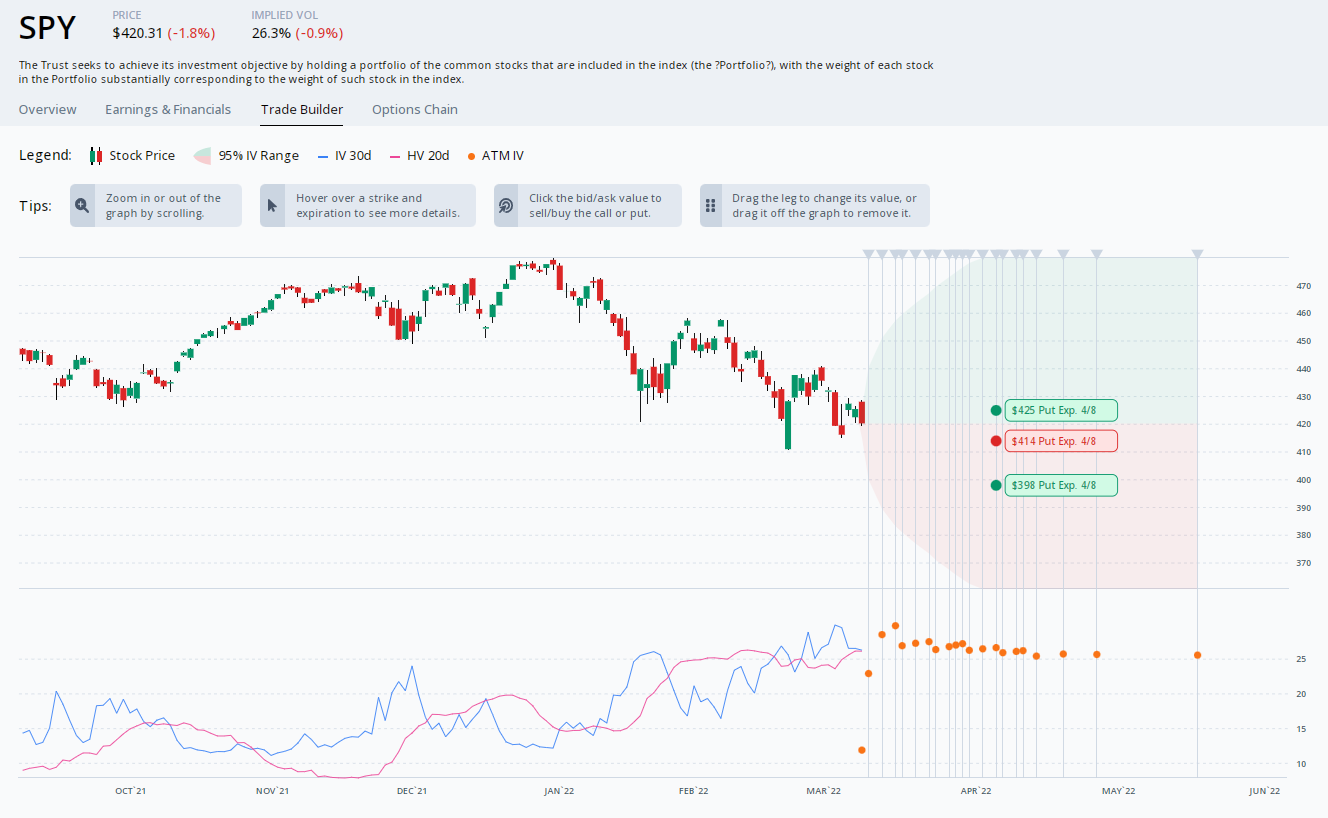Click the rightmost expiration marker triangle
Viewport: 1328px width, 818px height.
pyautogui.click(x=1197, y=253)
